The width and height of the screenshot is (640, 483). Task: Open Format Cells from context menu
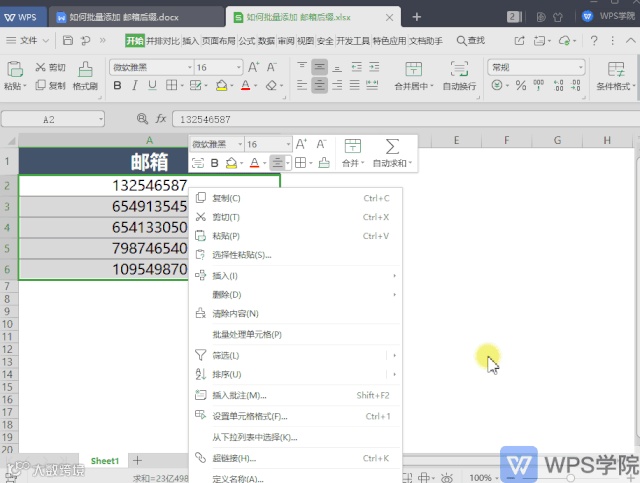point(295,416)
